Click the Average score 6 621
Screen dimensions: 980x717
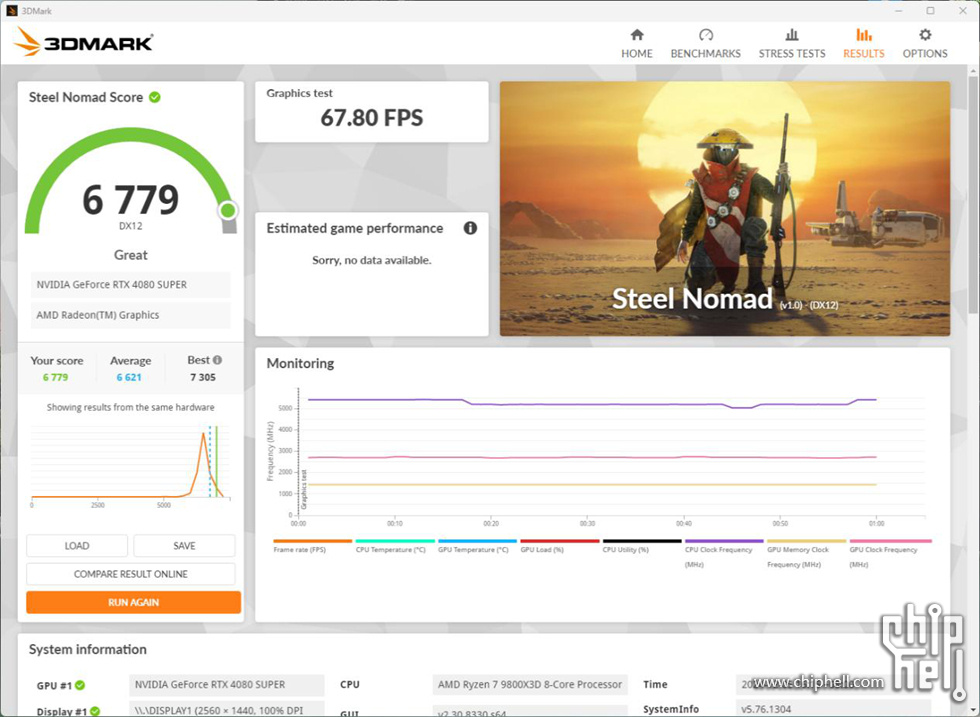[x=129, y=378]
